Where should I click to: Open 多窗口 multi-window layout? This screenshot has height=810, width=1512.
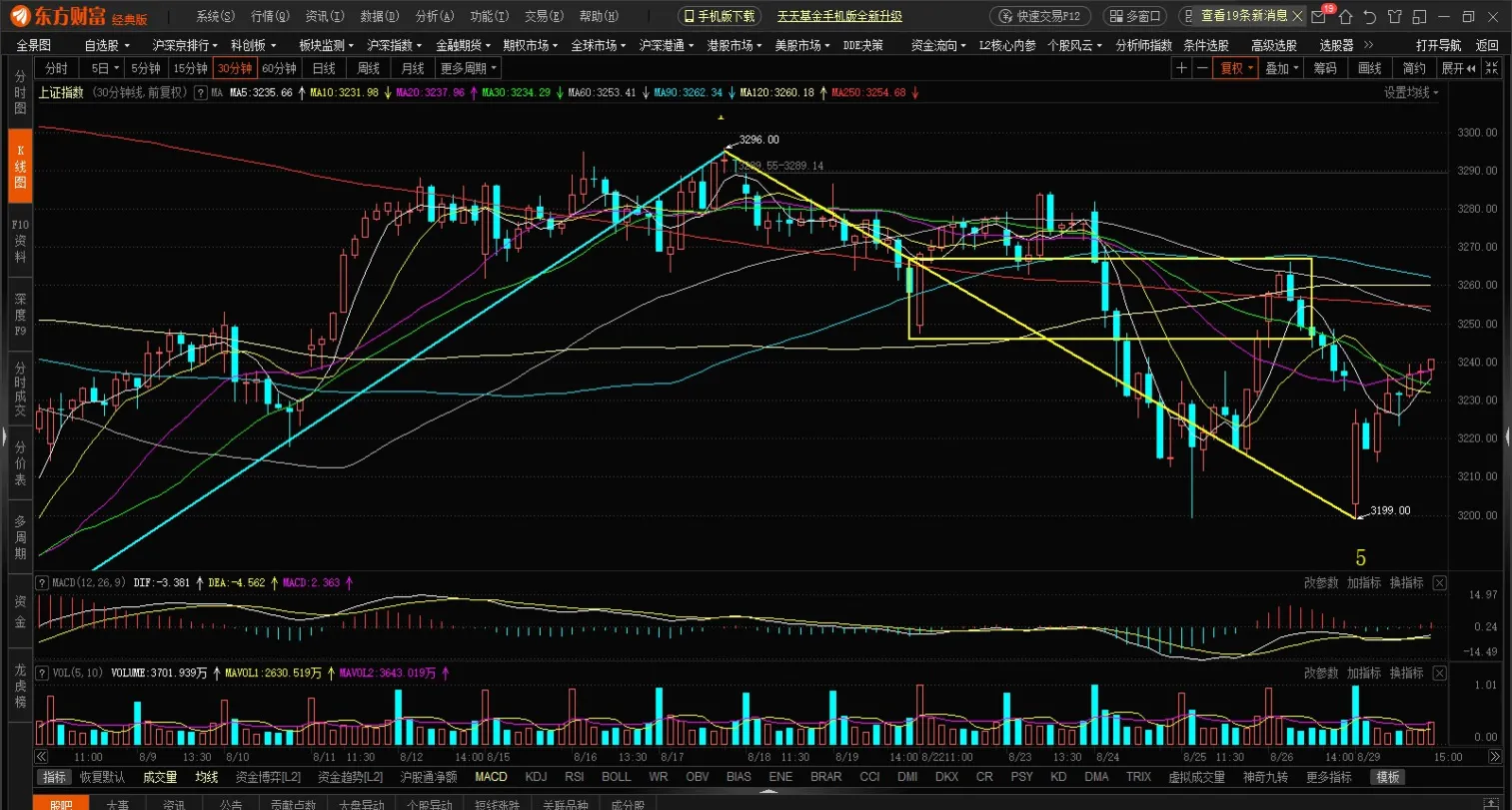(x=1136, y=16)
